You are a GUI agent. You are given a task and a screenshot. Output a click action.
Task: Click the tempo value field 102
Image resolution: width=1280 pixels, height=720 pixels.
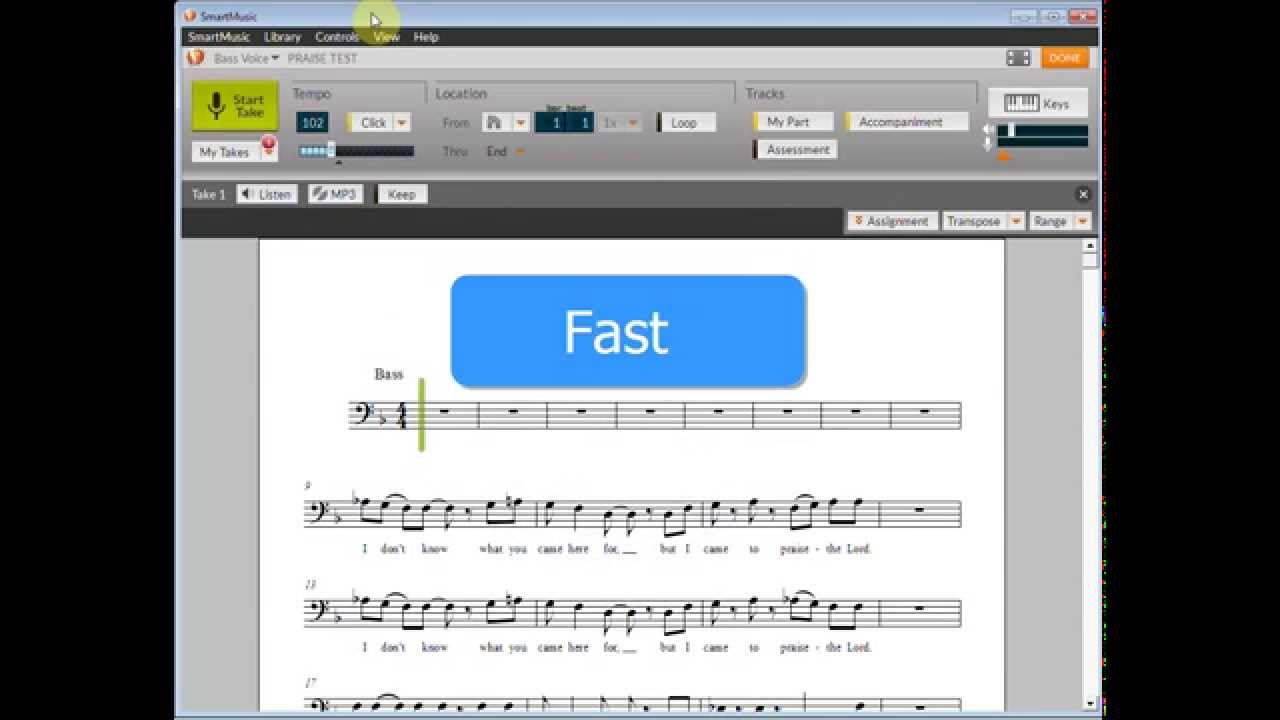pos(312,122)
